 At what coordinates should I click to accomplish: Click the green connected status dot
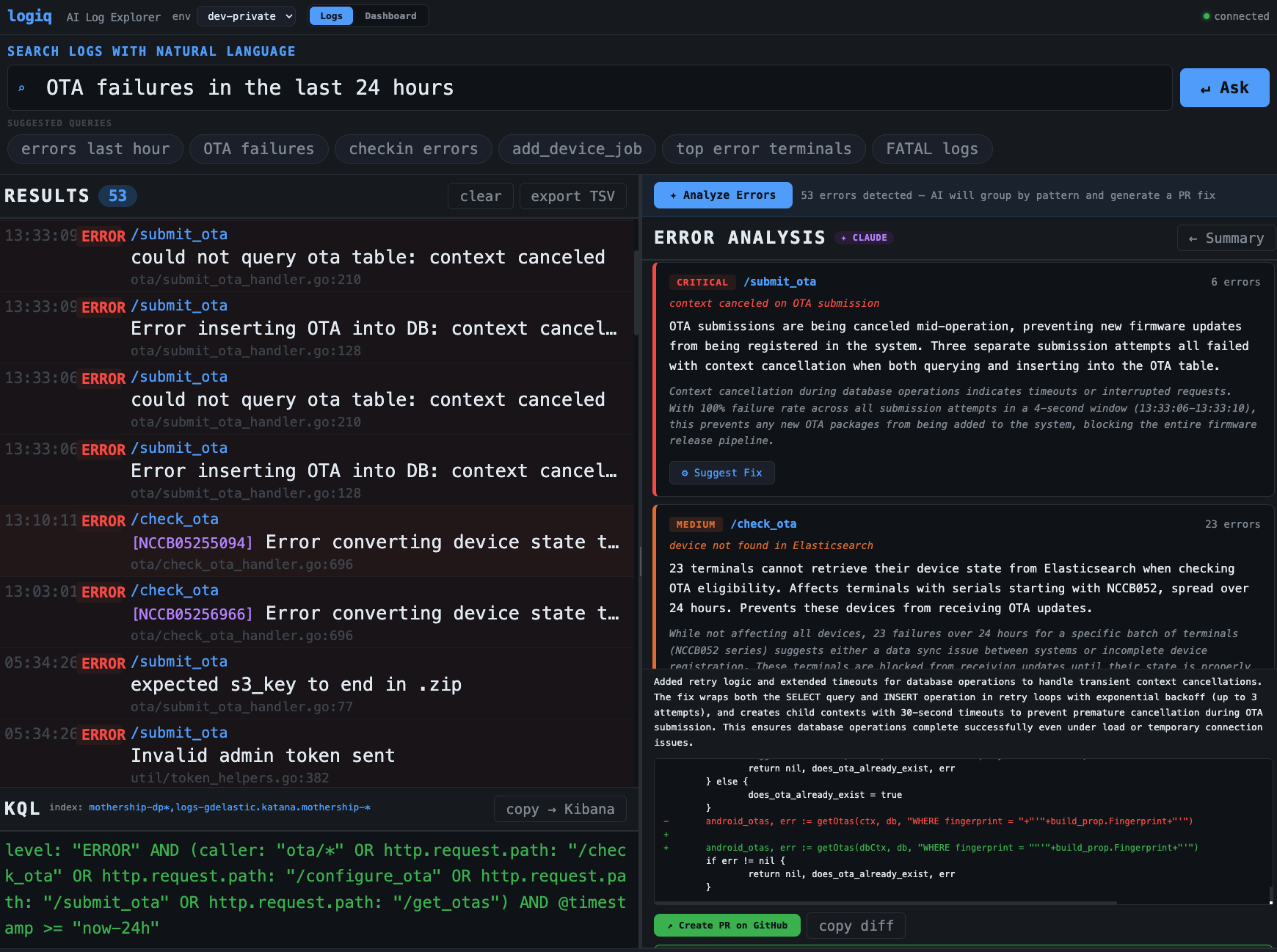1205,15
